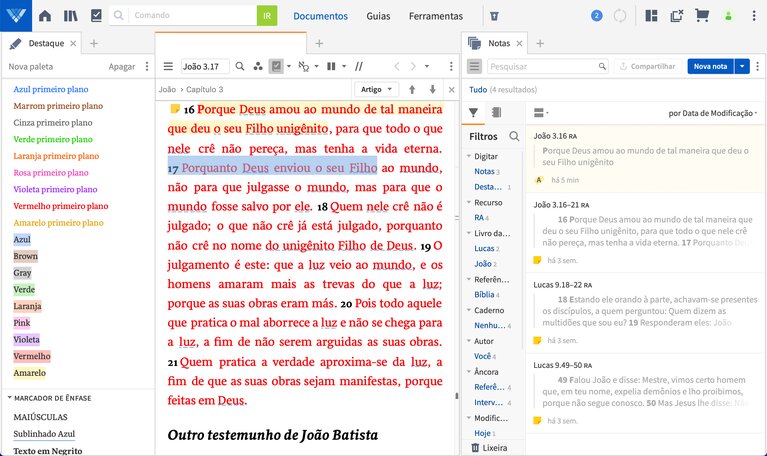The width and height of the screenshot is (767, 456).
Task: Click the selection-off cursor icon in Bible toolbar
Action: coord(304,66)
